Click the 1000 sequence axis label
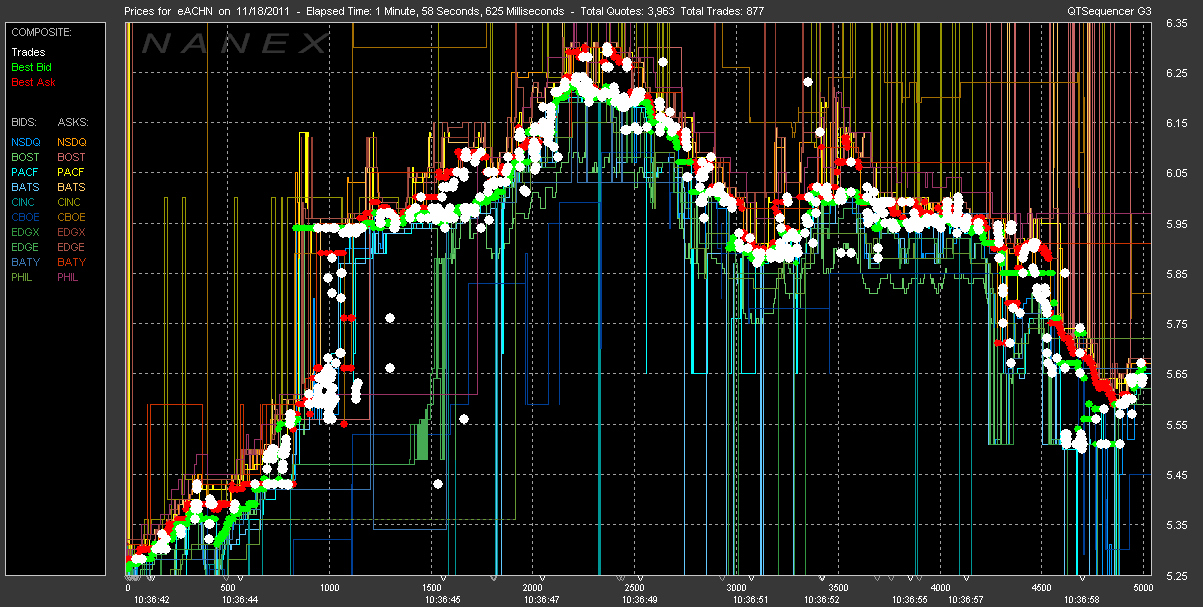The width and height of the screenshot is (1203, 607). (330, 587)
